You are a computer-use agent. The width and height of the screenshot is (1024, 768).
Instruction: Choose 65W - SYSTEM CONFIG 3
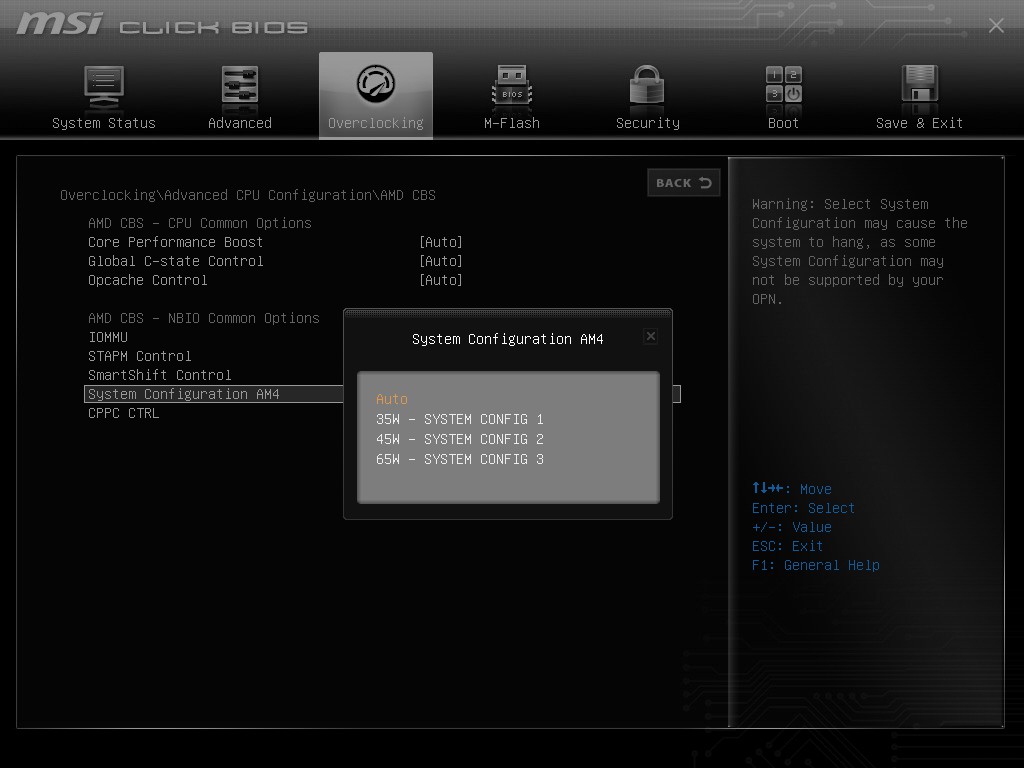460,460
